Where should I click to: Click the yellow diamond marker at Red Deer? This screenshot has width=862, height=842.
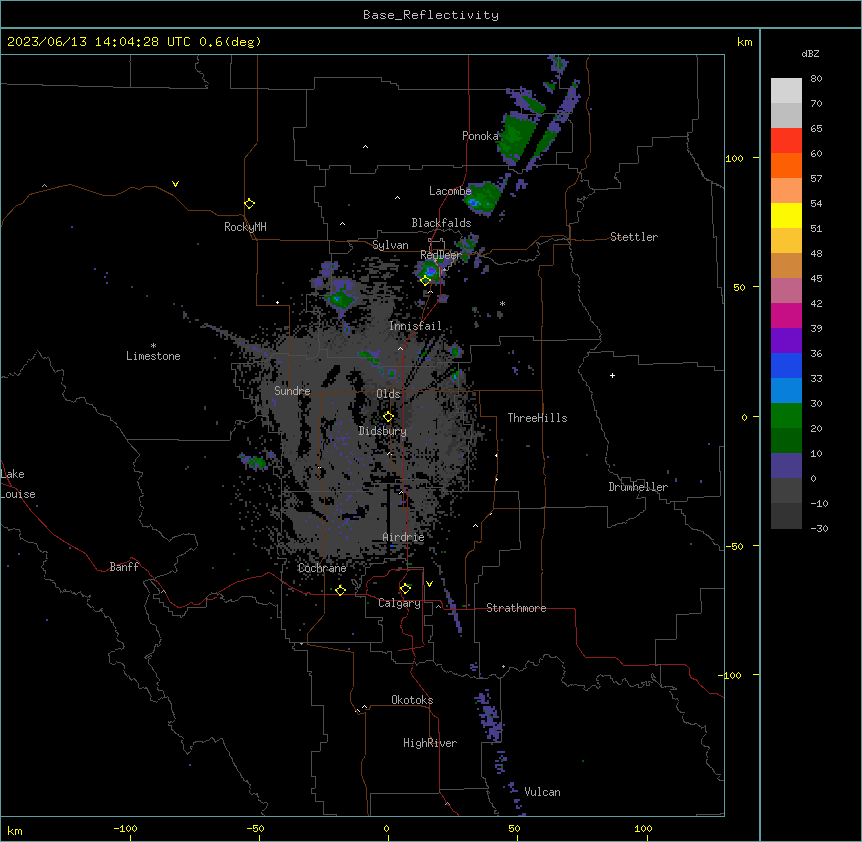click(x=426, y=281)
